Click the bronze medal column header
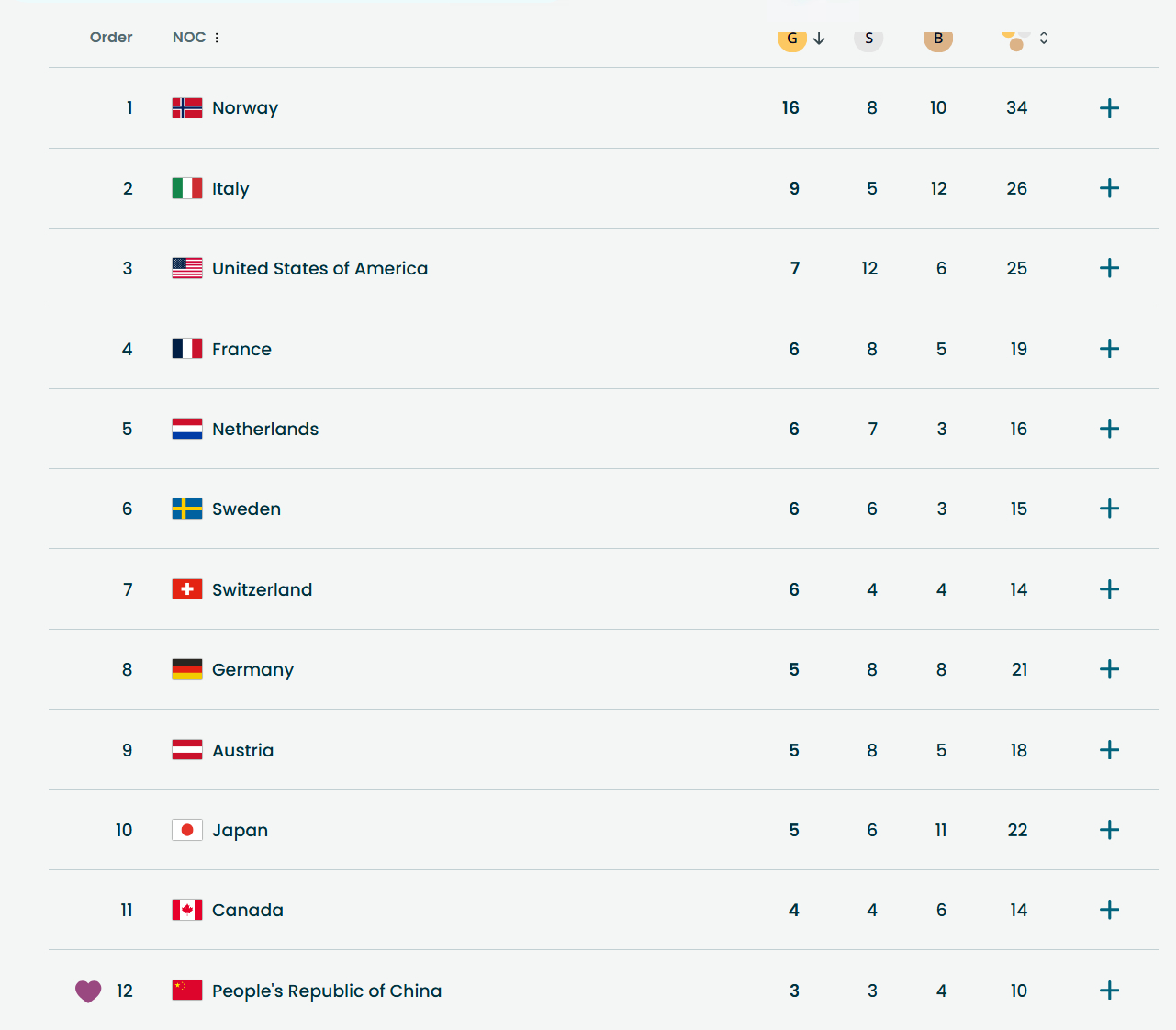 tap(937, 39)
